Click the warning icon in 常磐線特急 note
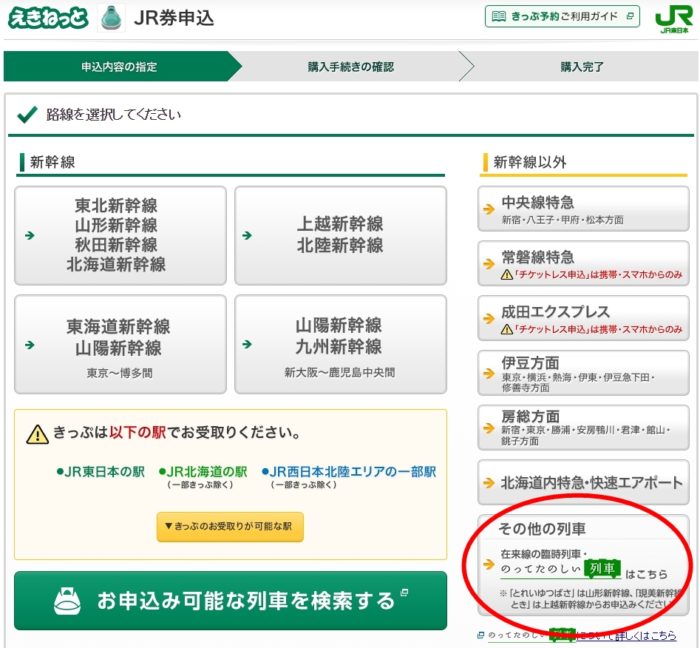Screen dimensions: 700x648 click(x=507, y=274)
